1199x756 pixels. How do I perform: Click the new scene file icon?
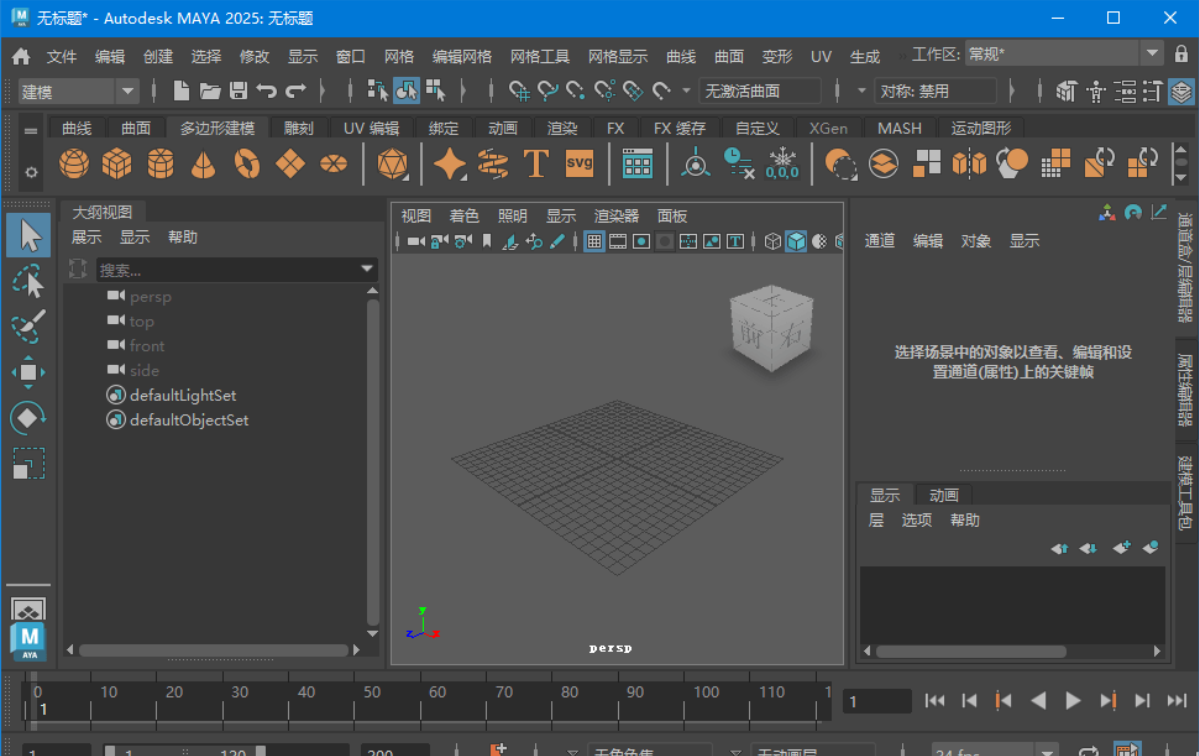point(181,91)
